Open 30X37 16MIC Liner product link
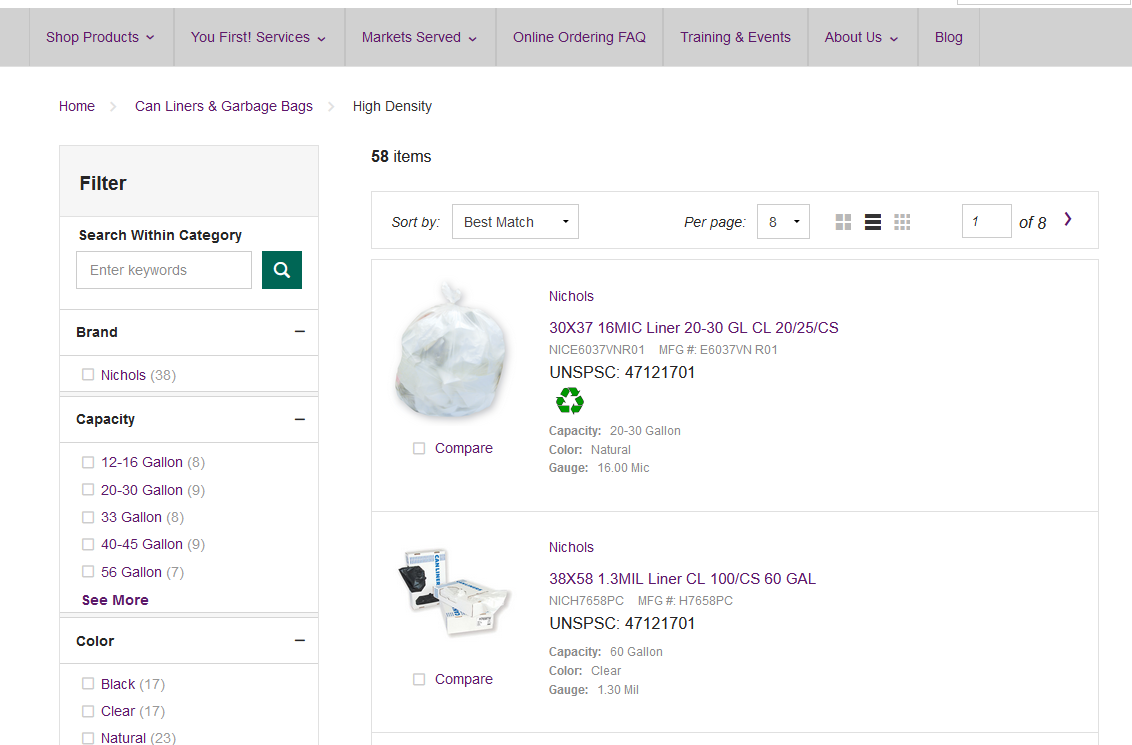 (x=694, y=328)
